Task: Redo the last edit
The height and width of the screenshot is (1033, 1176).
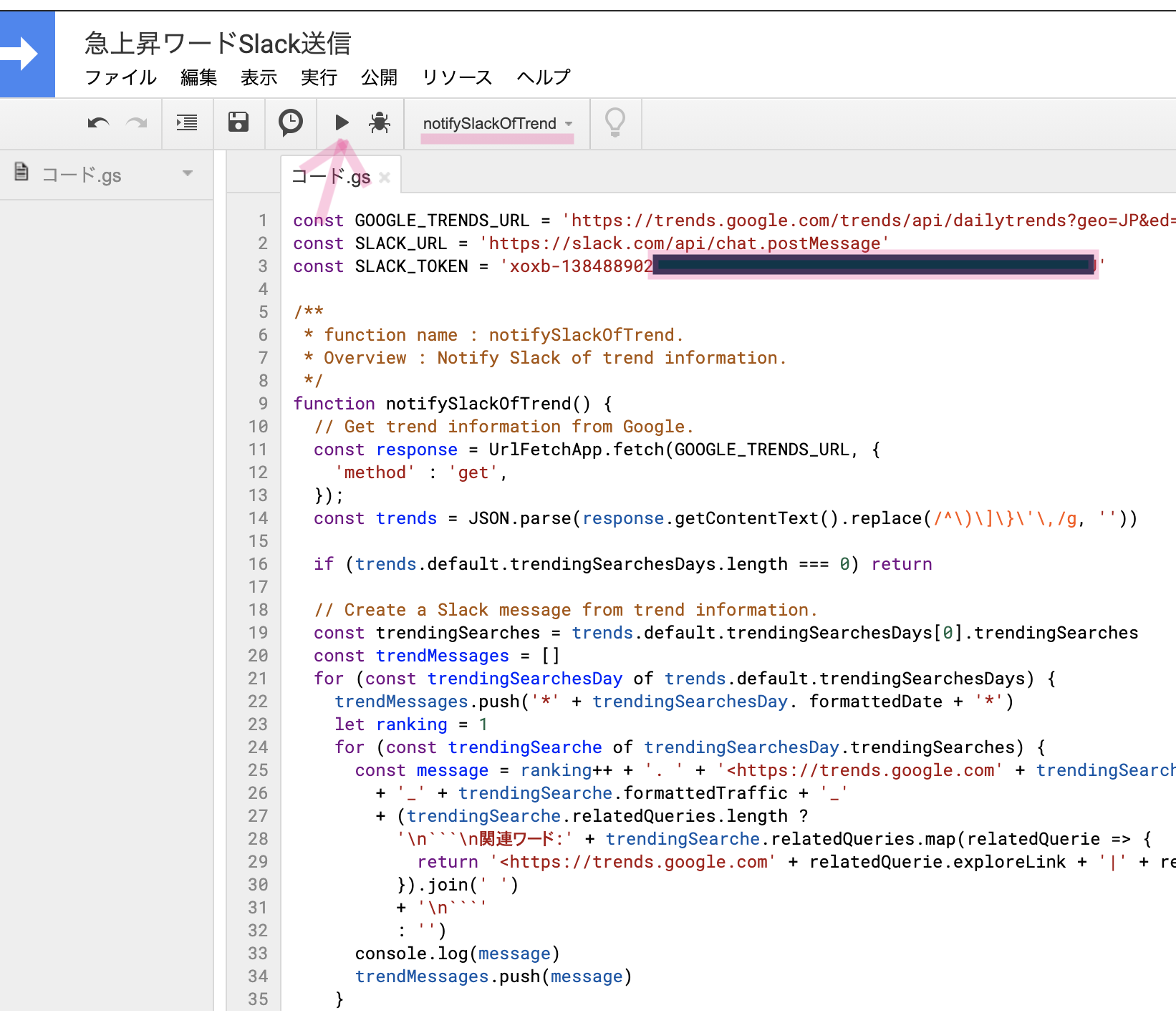Action: coord(137,123)
